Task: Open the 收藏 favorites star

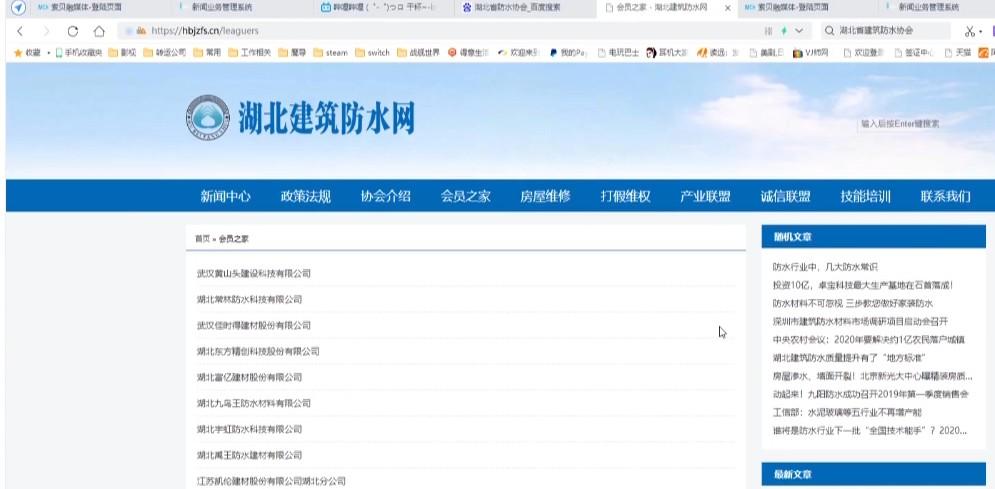Action: click(28, 52)
